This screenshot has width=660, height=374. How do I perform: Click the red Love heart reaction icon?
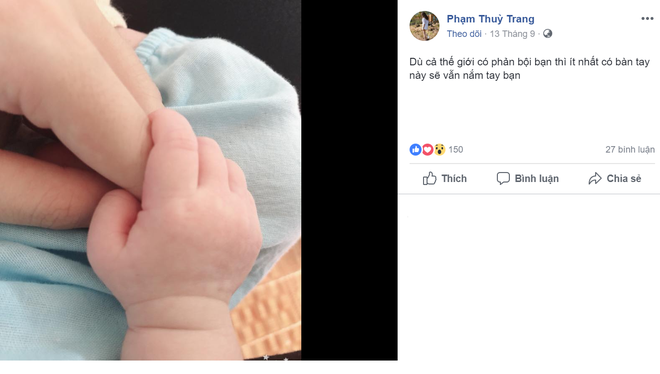click(x=427, y=149)
